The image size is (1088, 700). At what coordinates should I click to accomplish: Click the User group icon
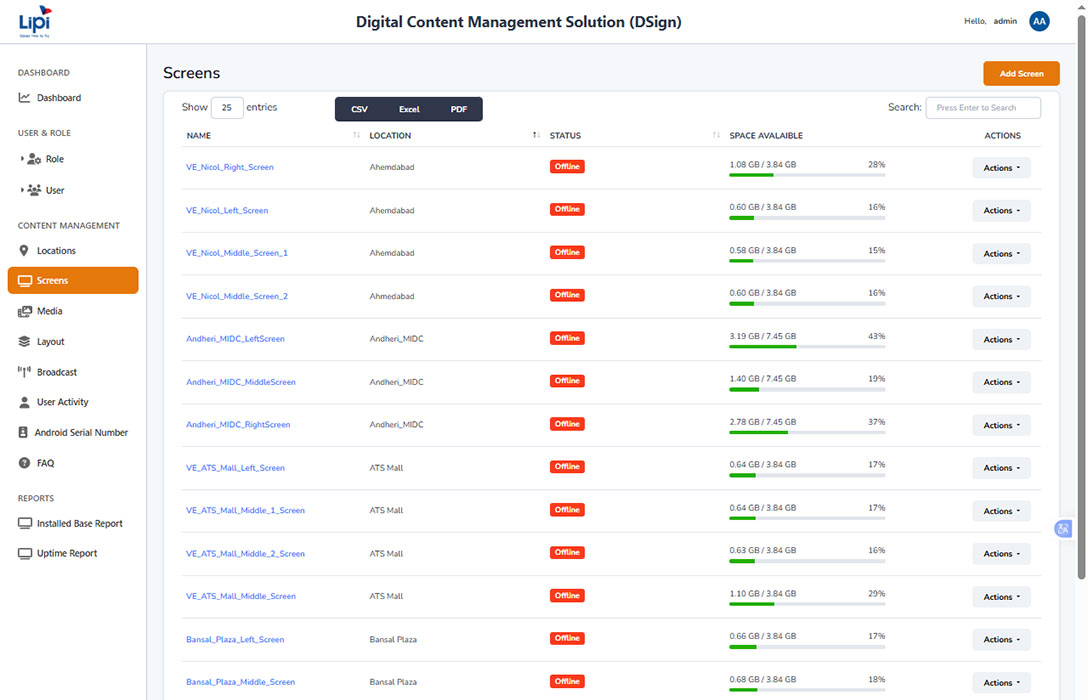(x=34, y=190)
